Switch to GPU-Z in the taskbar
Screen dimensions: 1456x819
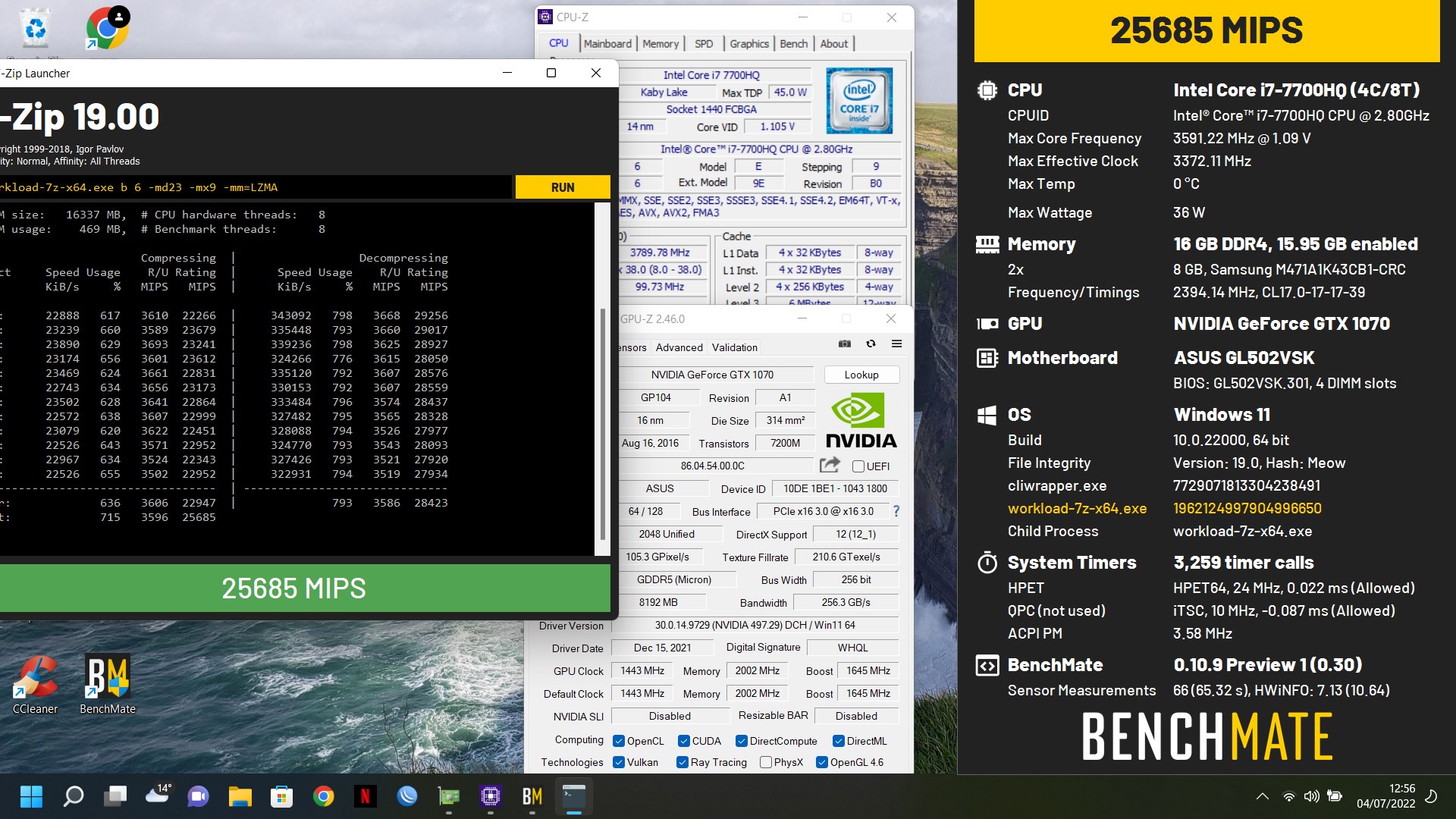point(449,796)
